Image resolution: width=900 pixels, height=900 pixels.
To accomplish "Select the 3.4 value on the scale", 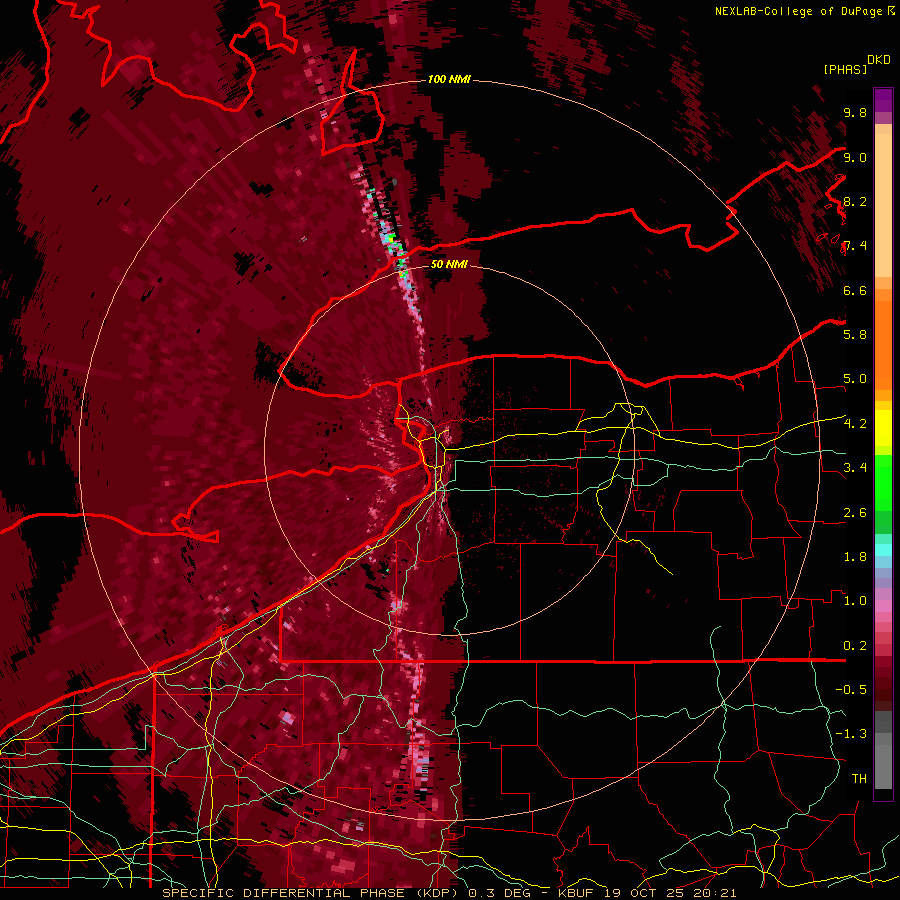I will (855, 468).
